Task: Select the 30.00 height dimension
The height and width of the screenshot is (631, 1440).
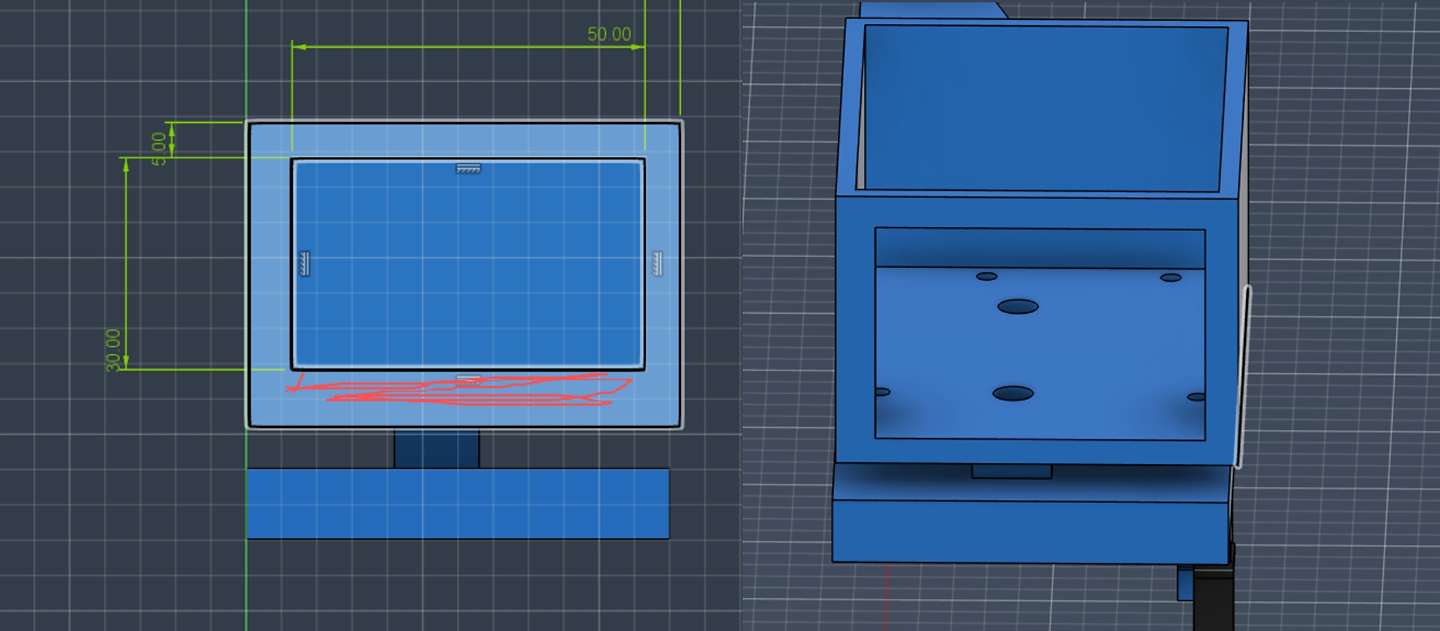Action: [113, 349]
